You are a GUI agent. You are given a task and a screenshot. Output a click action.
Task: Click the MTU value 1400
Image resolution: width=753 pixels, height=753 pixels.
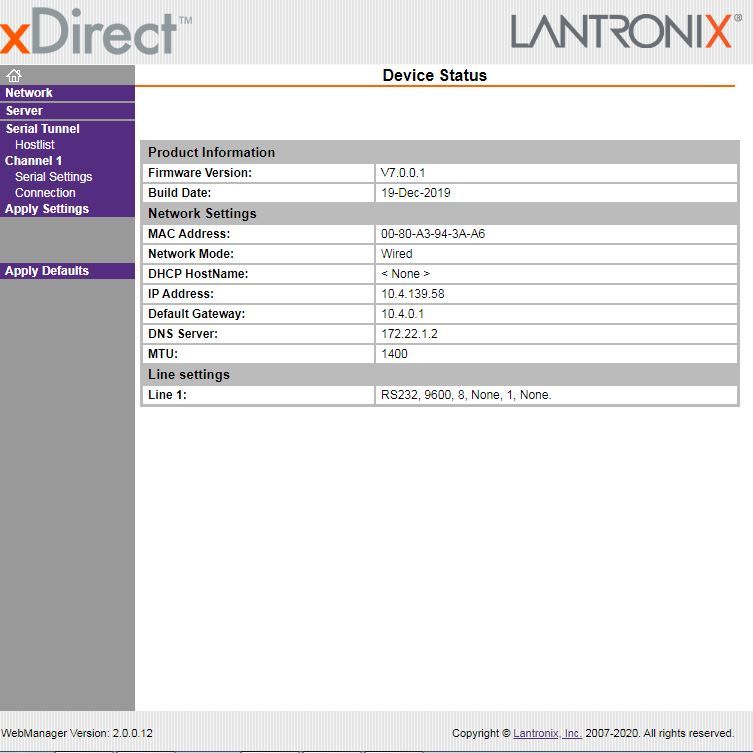pos(394,354)
